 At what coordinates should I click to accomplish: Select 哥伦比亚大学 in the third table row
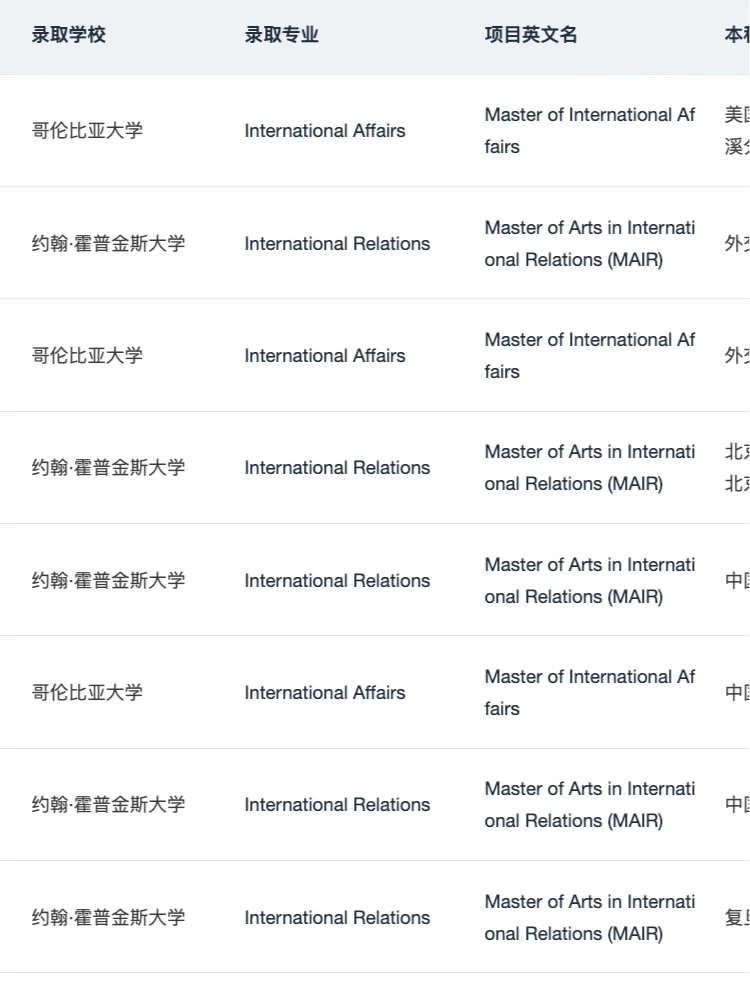87,355
